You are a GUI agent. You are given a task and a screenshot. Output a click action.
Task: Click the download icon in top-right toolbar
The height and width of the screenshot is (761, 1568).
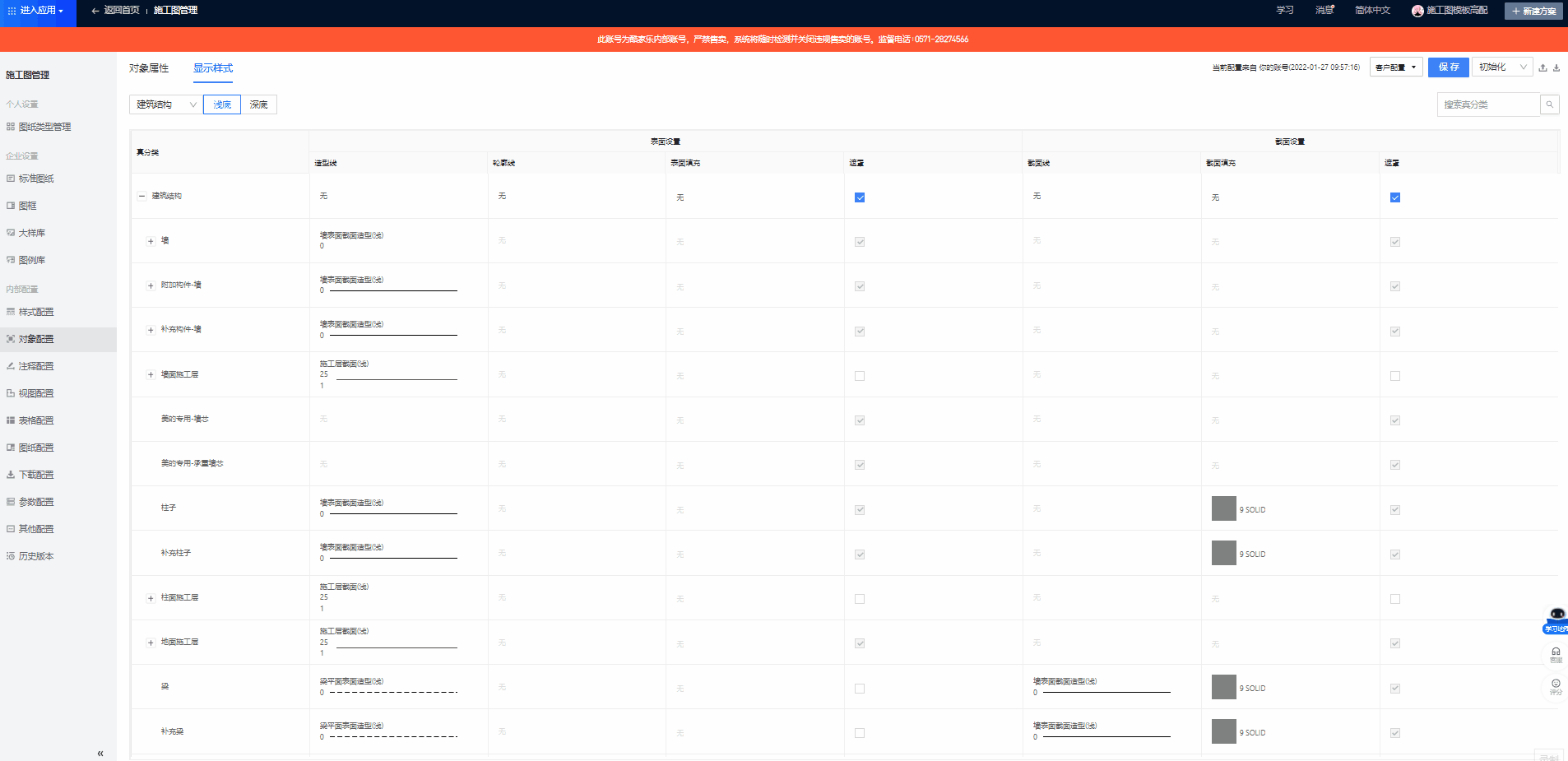click(1556, 68)
